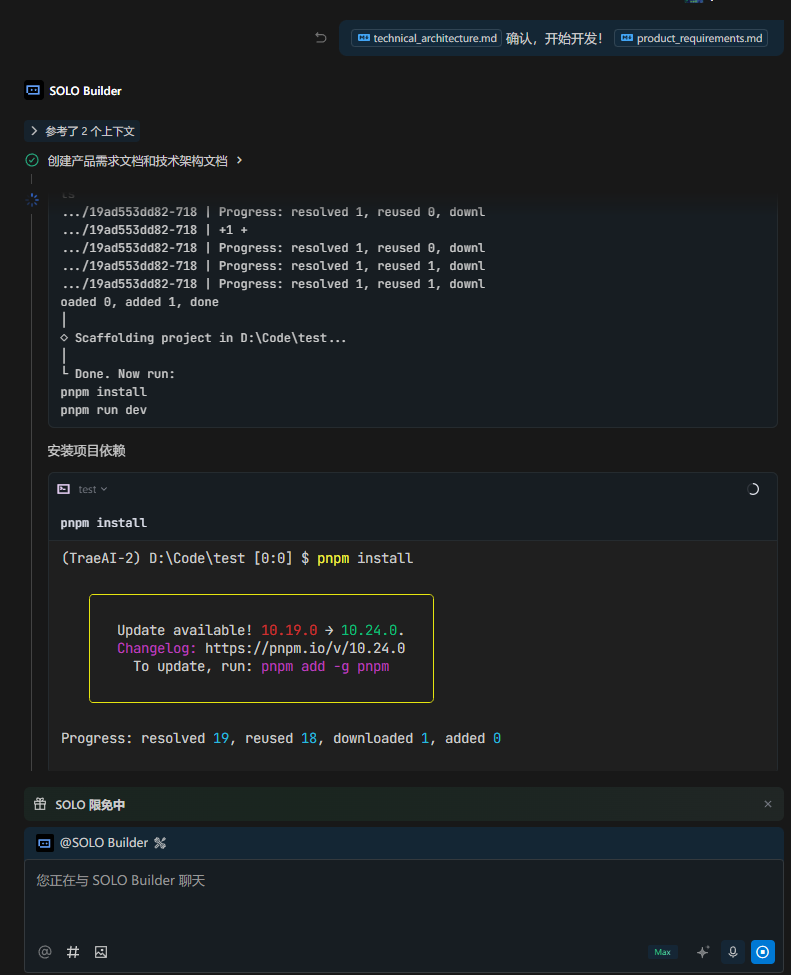Screen dimensions: 791x975
Task: Close the SOLO 限免中 banner
Action: coord(768,804)
